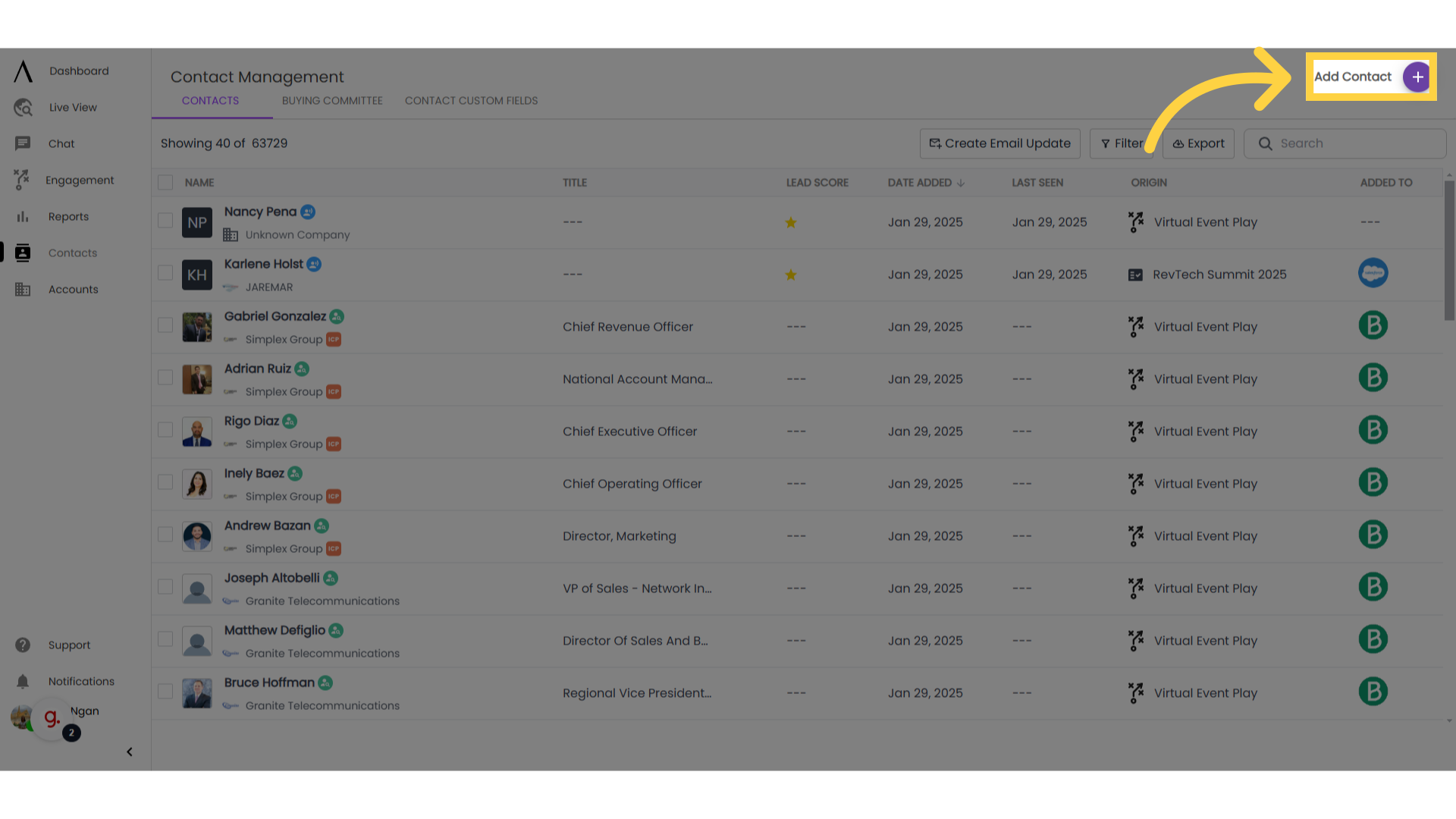This screenshot has height=819, width=1456.
Task: Click the live view sidebar icon
Action: point(23,107)
